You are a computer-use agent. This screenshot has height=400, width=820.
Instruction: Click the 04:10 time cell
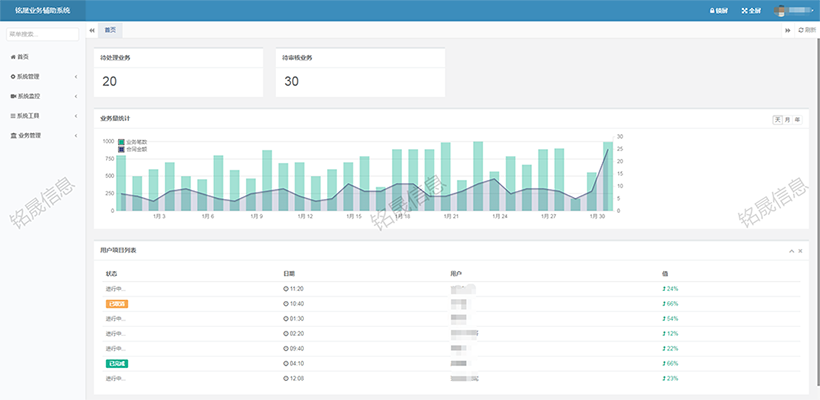tap(293, 363)
